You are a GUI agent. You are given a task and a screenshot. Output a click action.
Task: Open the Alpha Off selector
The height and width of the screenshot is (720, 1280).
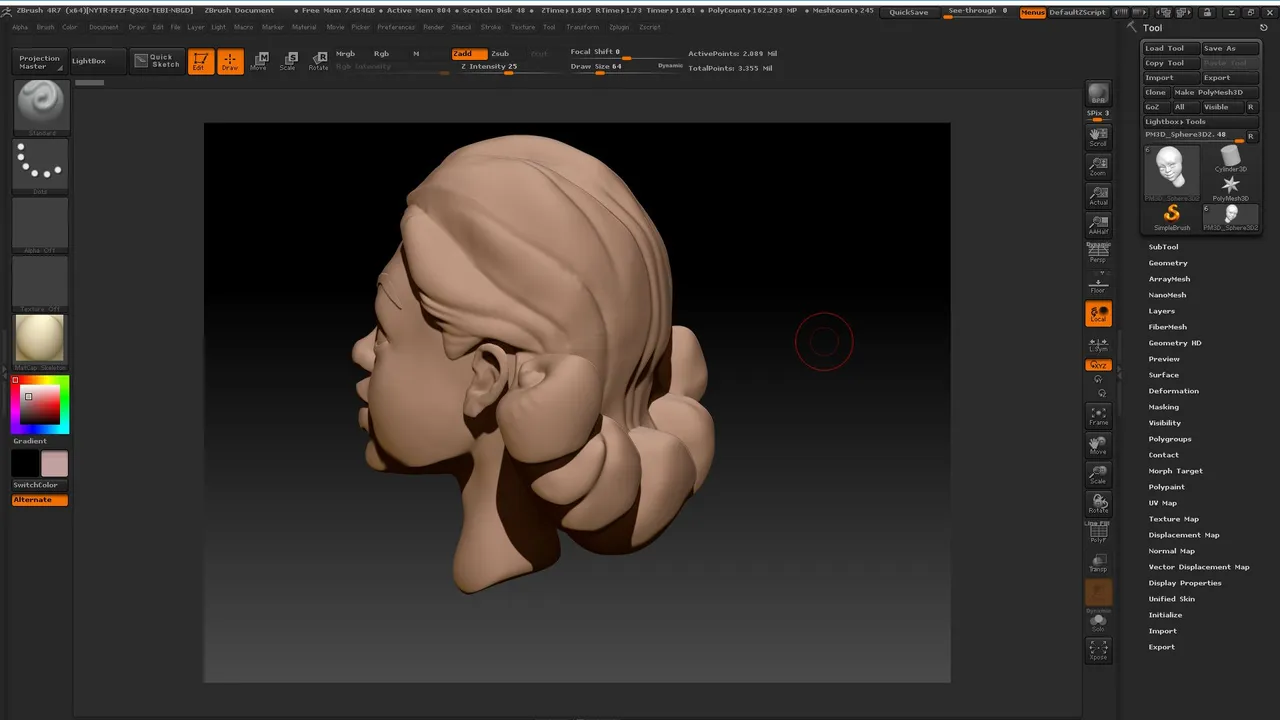pyautogui.click(x=41, y=224)
